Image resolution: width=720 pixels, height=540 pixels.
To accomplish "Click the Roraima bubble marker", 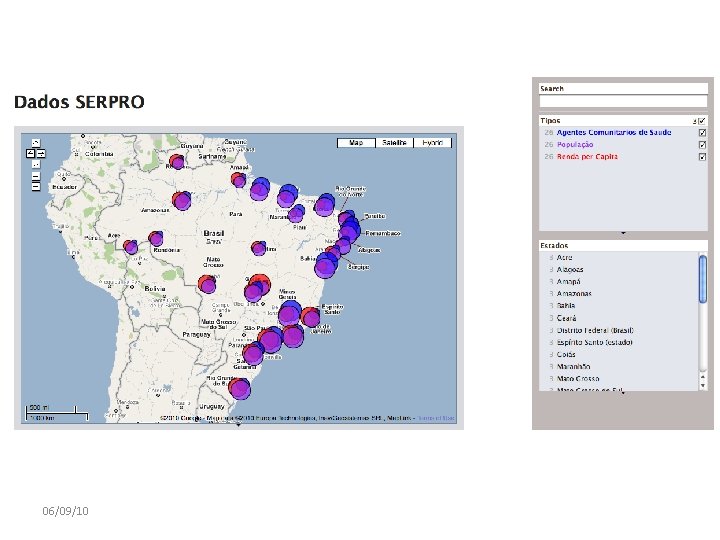I will (177, 162).
